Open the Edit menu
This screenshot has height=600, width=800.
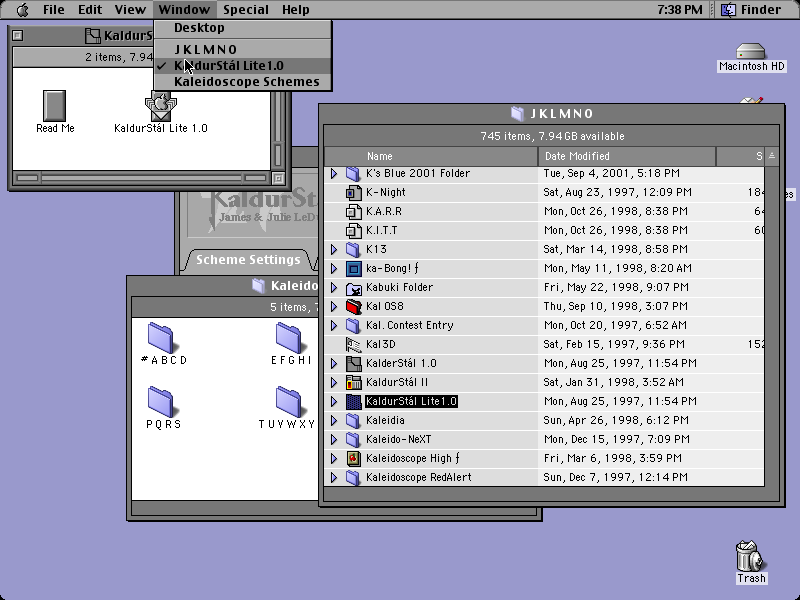click(x=90, y=9)
